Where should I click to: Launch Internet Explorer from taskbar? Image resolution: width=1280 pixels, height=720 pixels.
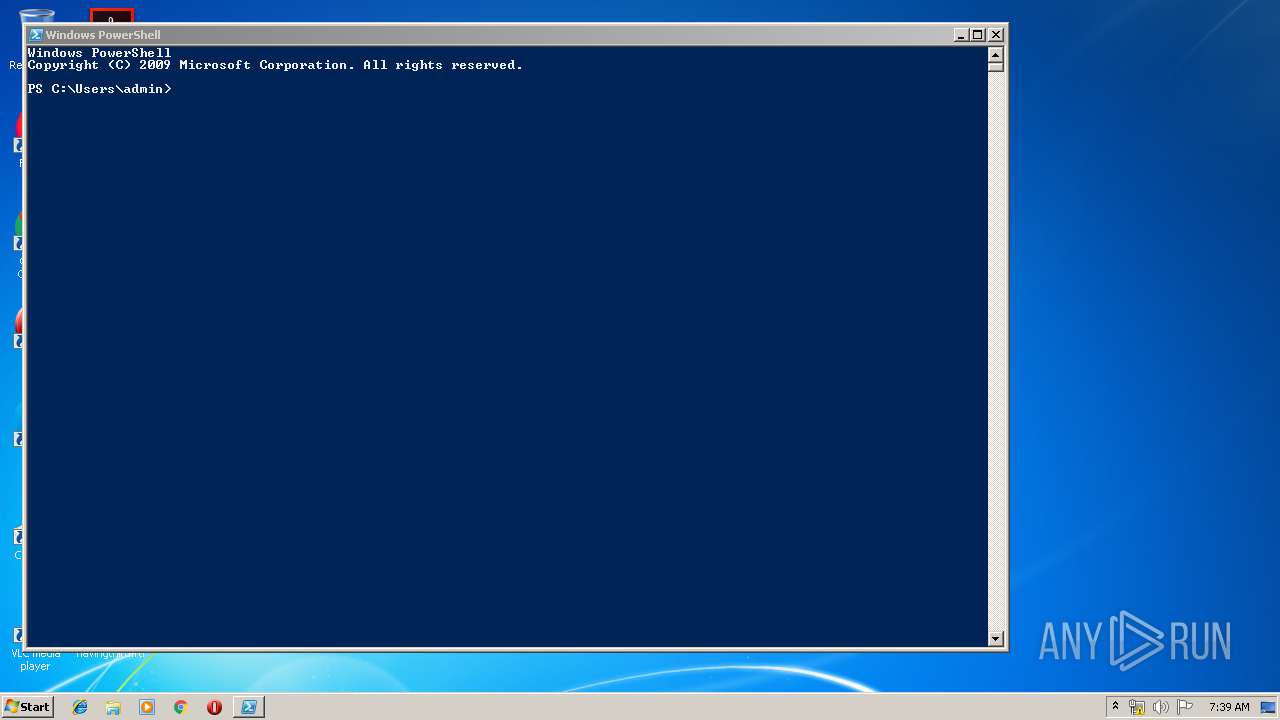pos(80,707)
